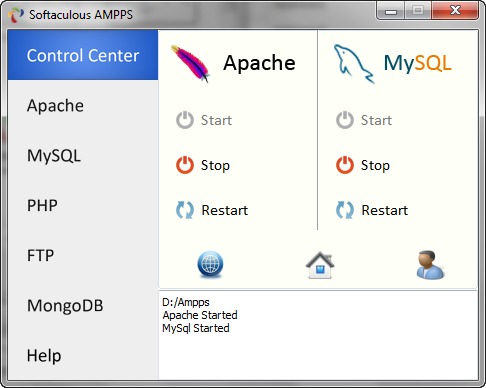This screenshot has height=388, width=486.
Task: Click the Softaculous AMPPS title bar icon
Action: pos(16,15)
